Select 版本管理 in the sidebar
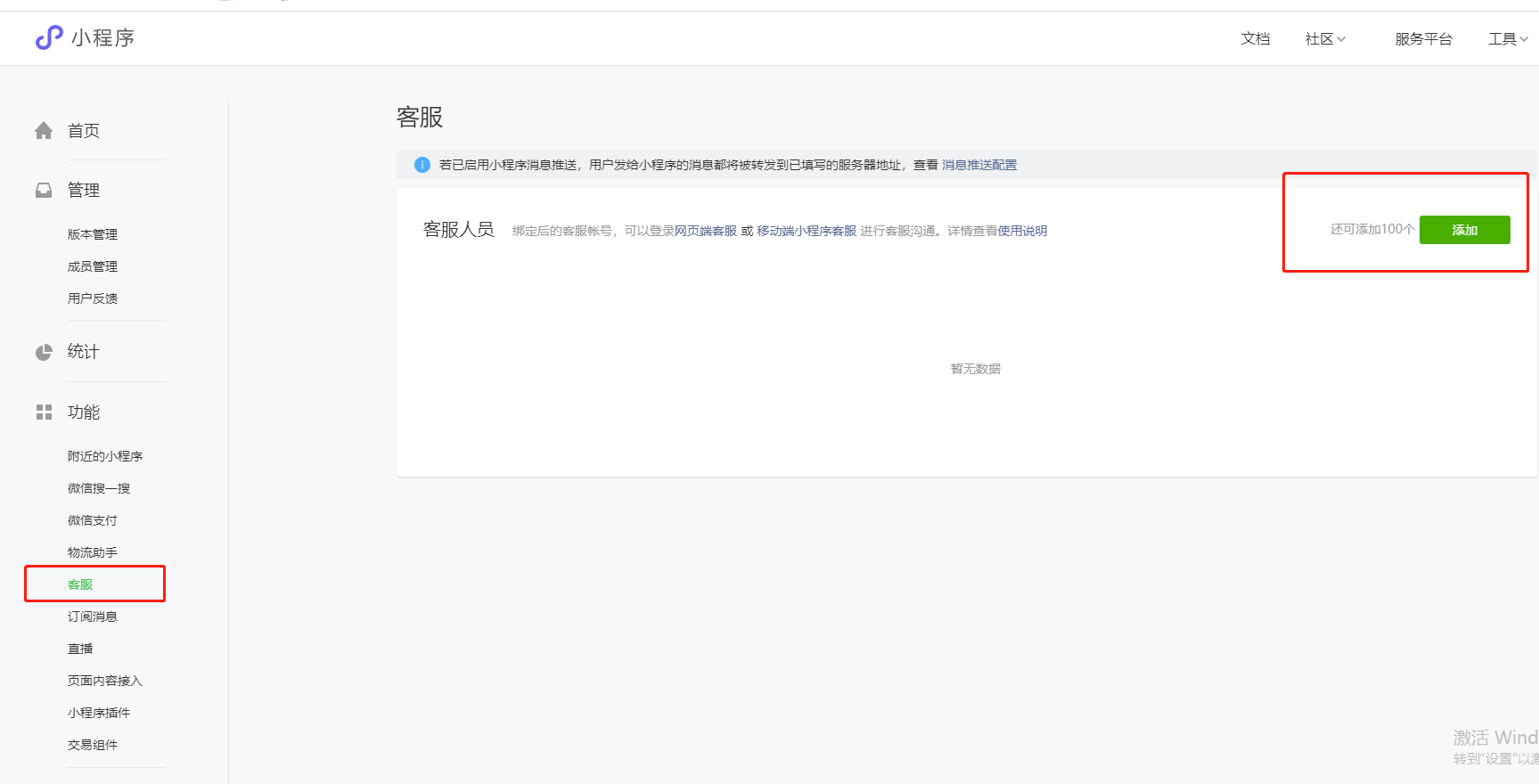The height and width of the screenshot is (784, 1539). (93, 234)
